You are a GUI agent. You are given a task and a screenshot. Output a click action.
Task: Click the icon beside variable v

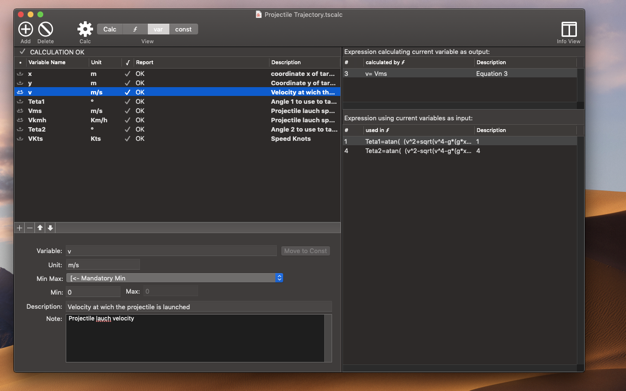coord(20,92)
